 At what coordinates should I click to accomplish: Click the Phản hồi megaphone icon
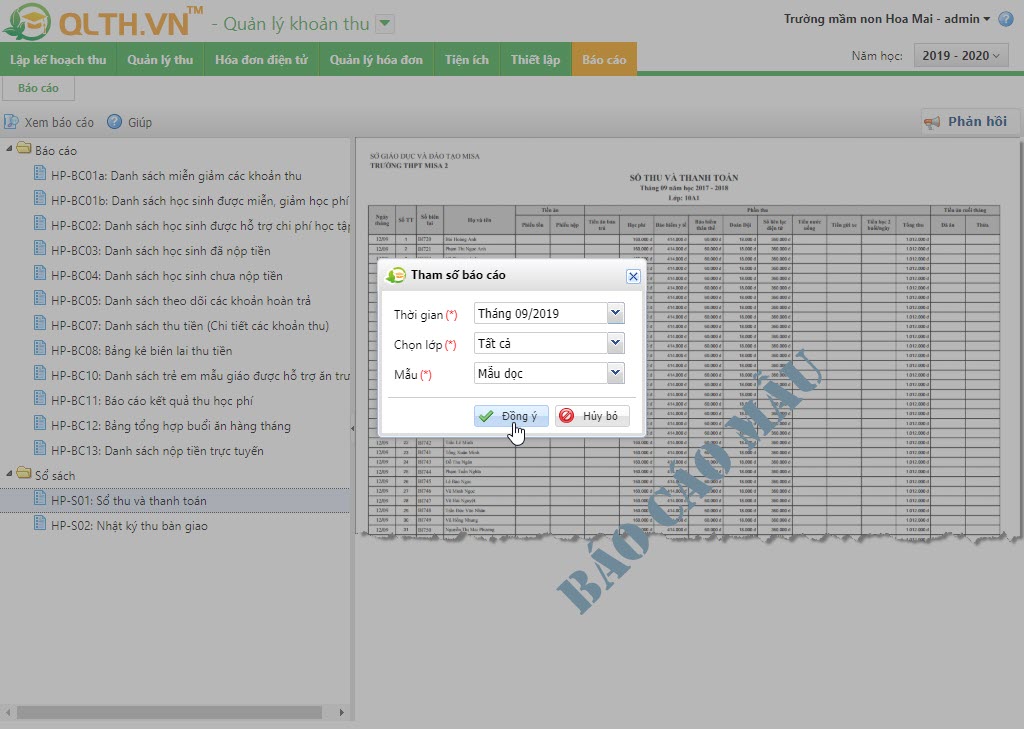pos(932,122)
